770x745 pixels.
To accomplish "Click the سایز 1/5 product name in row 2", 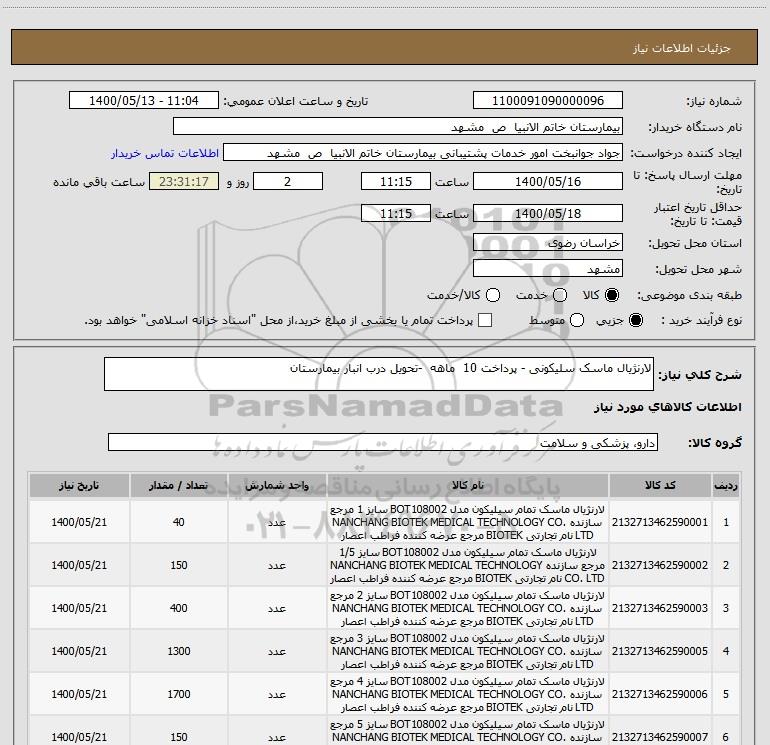I will point(468,565).
